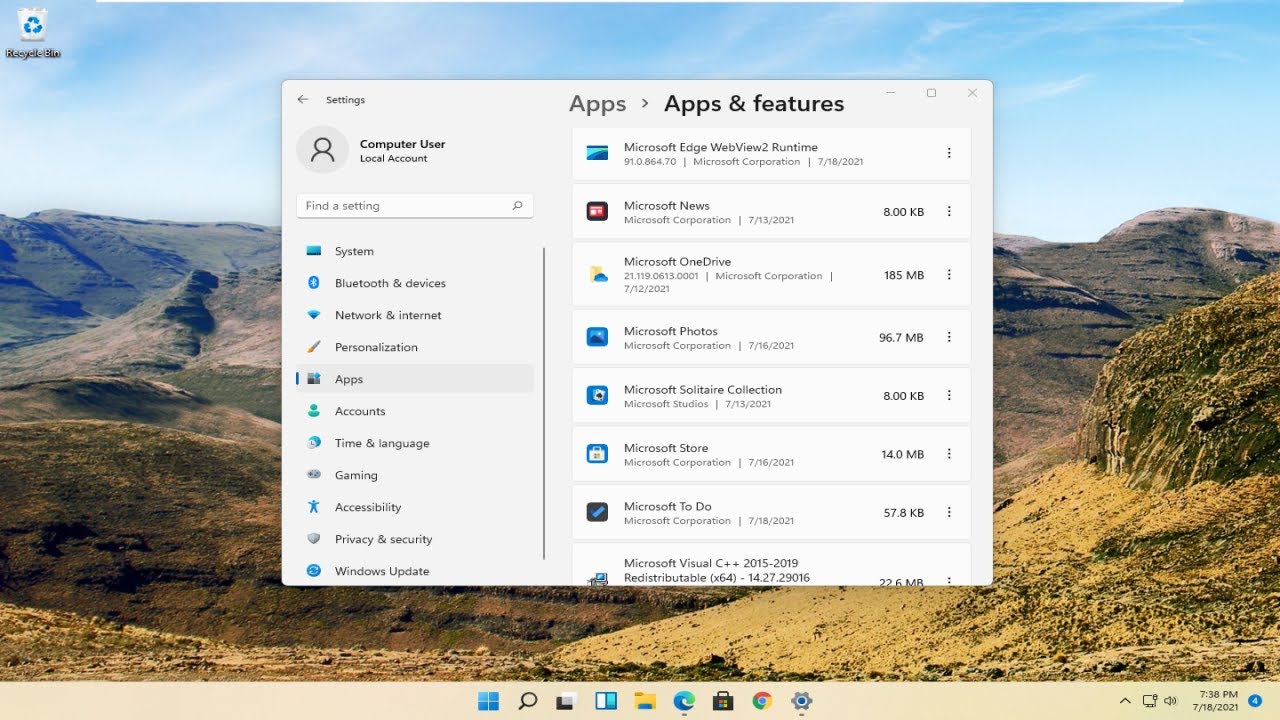Viewport: 1280px width, 720px height.
Task: Click the Microsoft Edge WebView2 Runtime app icon
Action: coord(597,153)
